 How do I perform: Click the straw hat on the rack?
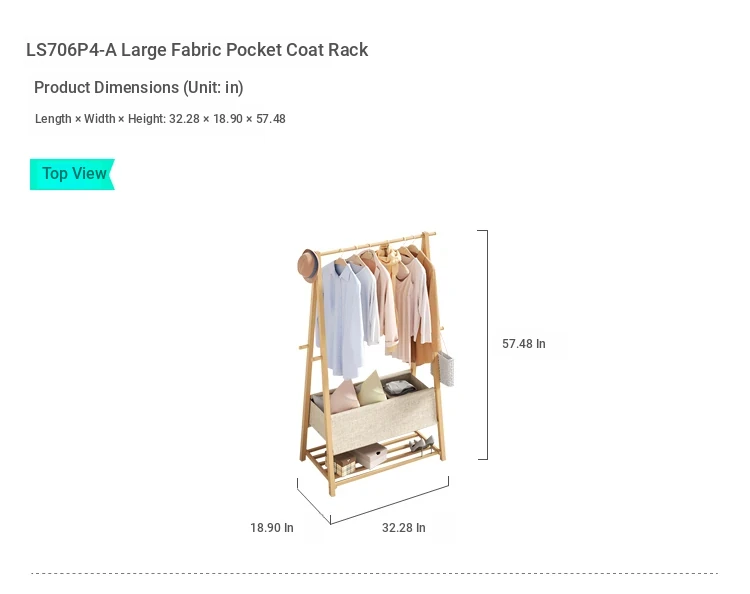tap(308, 265)
